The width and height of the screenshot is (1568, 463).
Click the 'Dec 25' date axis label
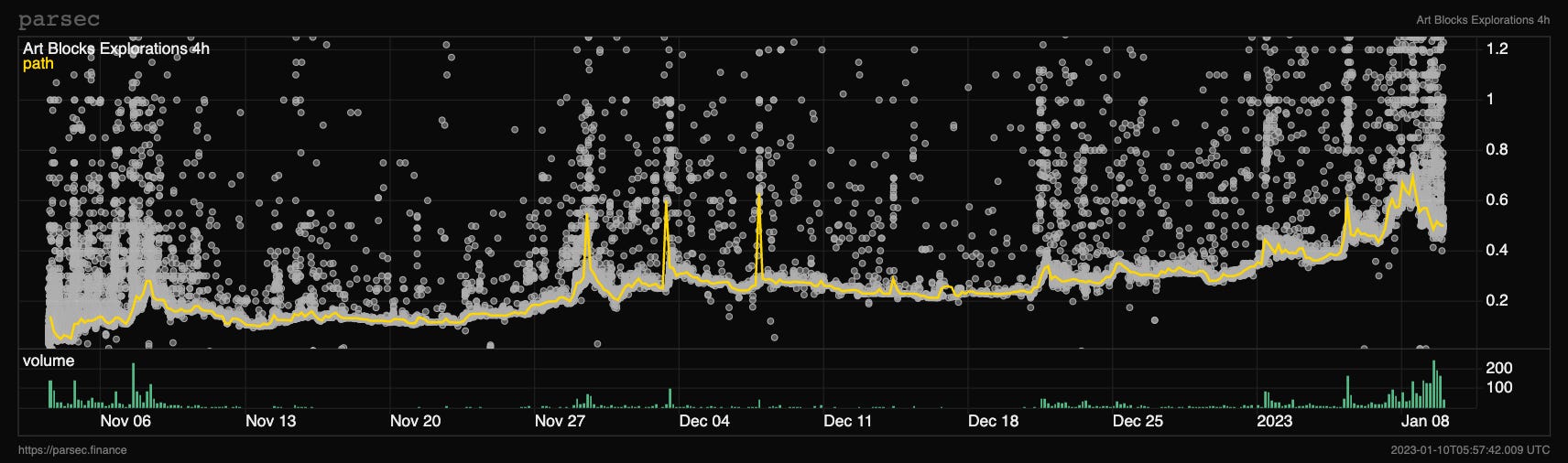click(1138, 421)
